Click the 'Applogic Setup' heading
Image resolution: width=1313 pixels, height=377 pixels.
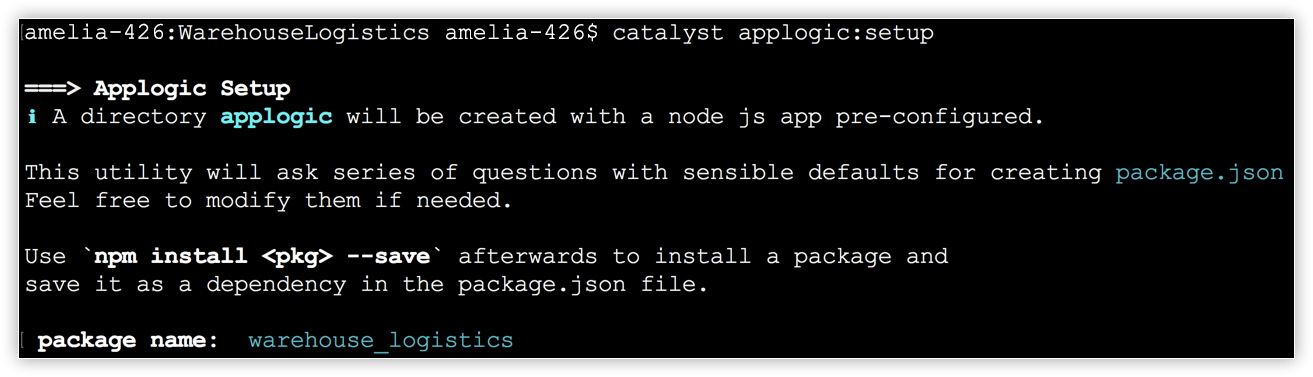192,89
